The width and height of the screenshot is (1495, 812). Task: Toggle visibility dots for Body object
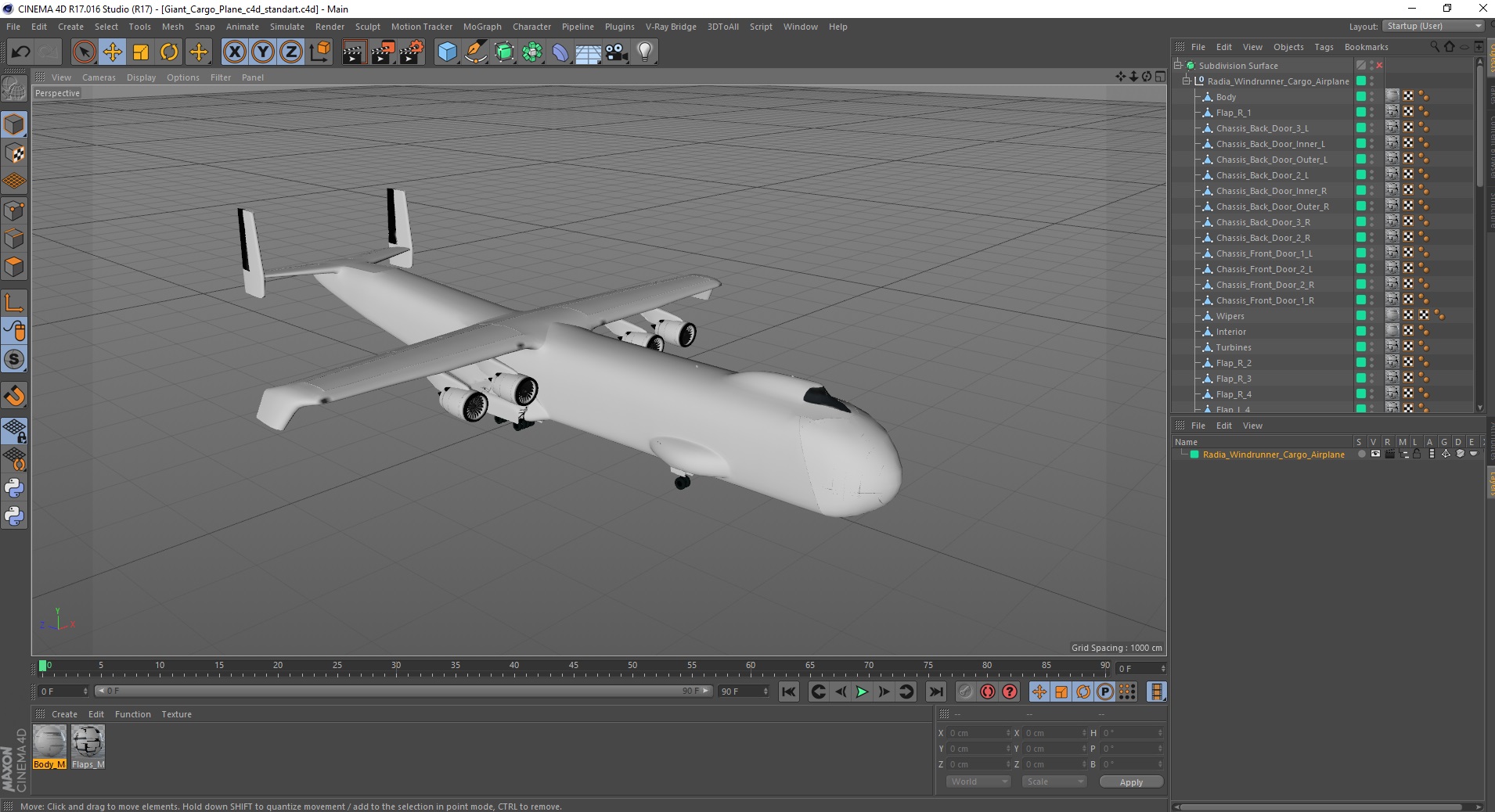coord(1372,97)
